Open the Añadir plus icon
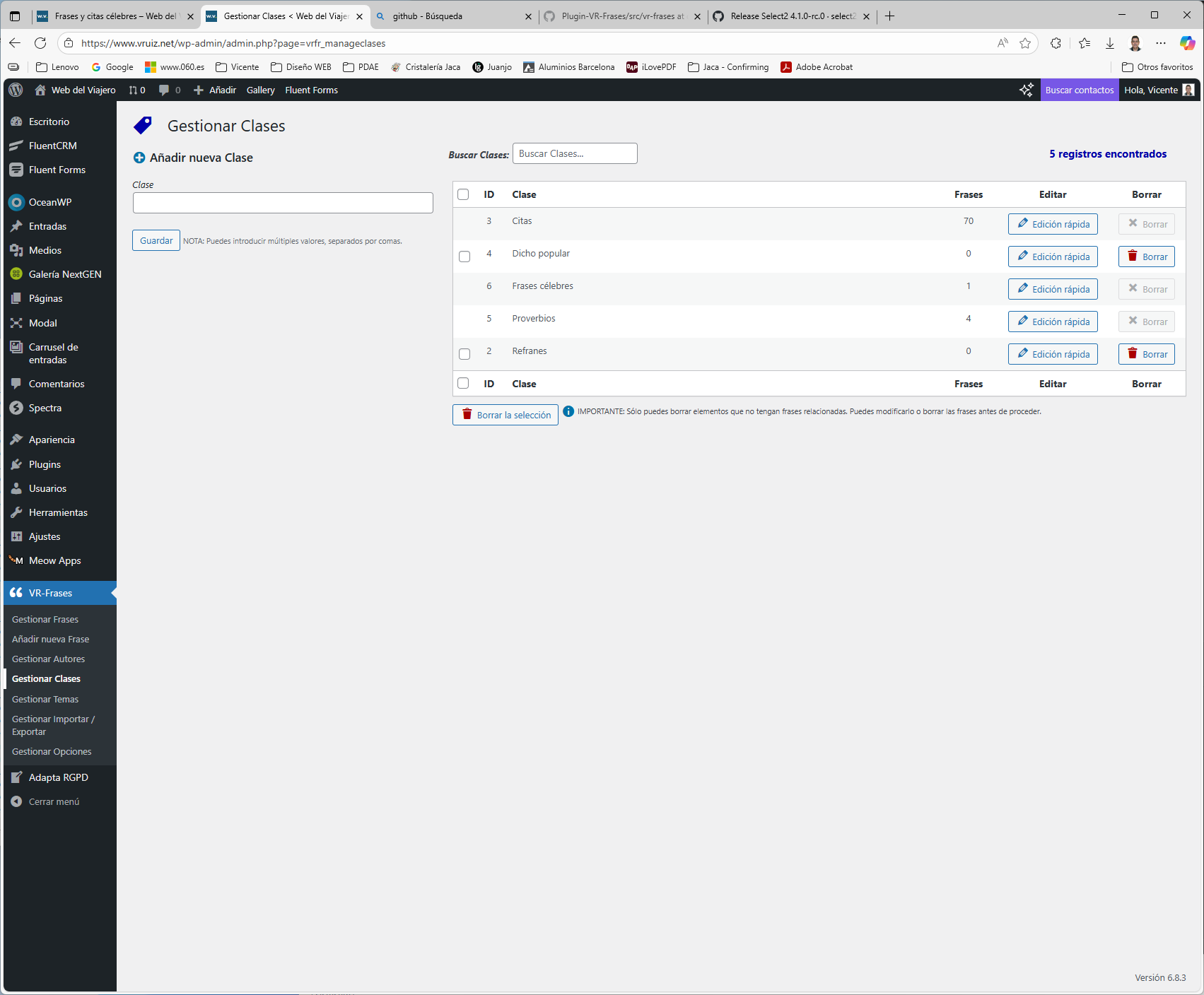This screenshot has width=1204, height=995. [x=199, y=90]
